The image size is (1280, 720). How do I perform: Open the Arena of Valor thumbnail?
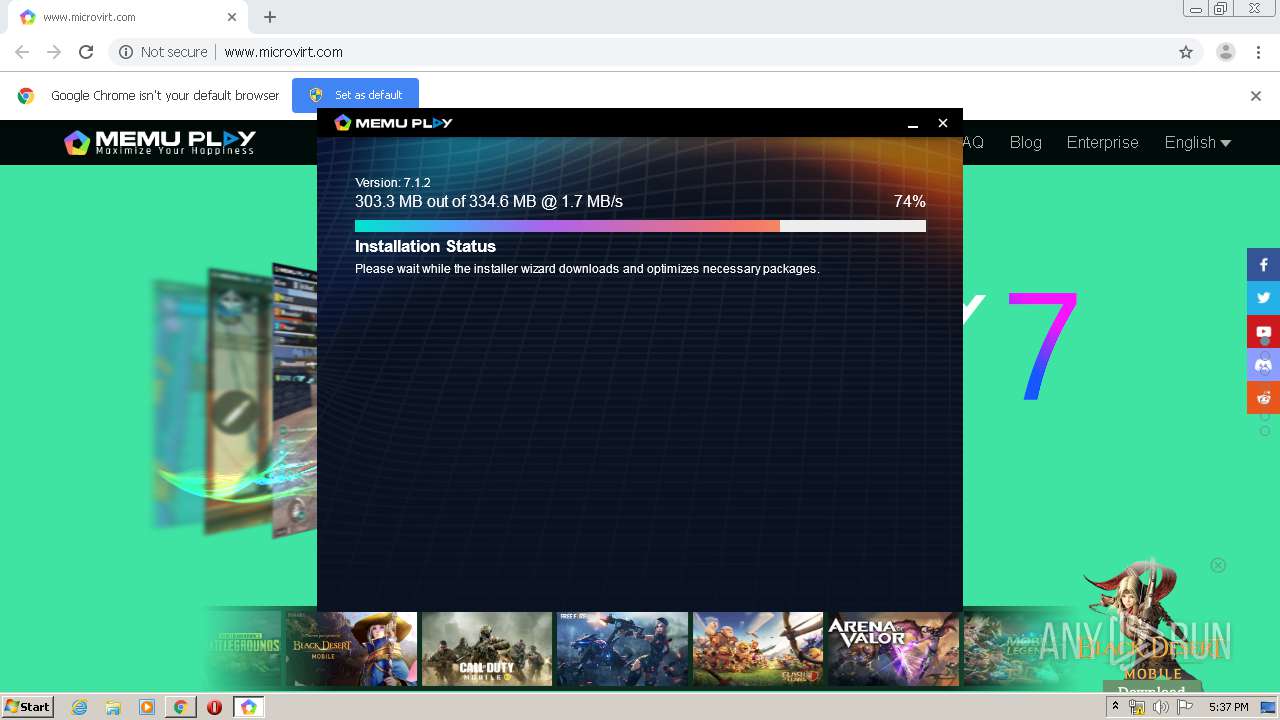(893, 649)
